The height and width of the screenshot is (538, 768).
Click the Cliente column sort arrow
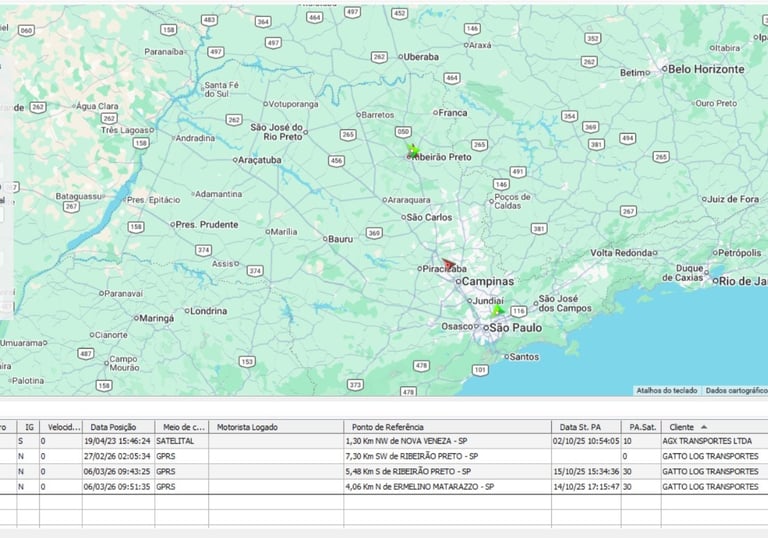click(704, 427)
